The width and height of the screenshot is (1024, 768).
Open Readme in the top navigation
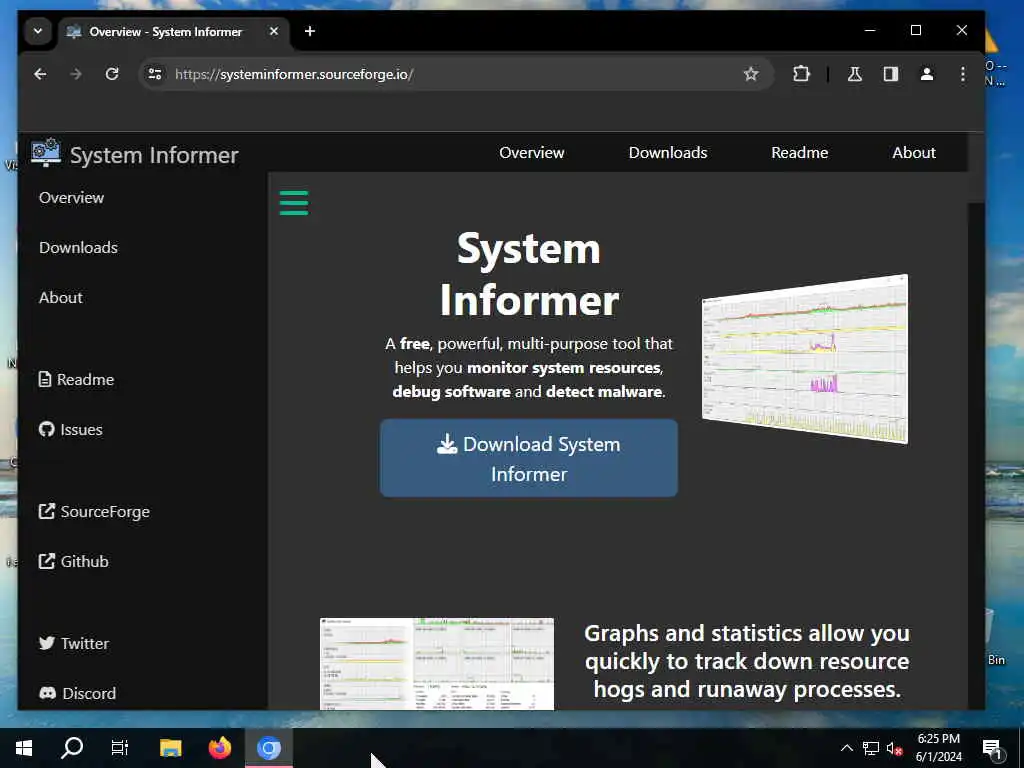[x=799, y=153]
